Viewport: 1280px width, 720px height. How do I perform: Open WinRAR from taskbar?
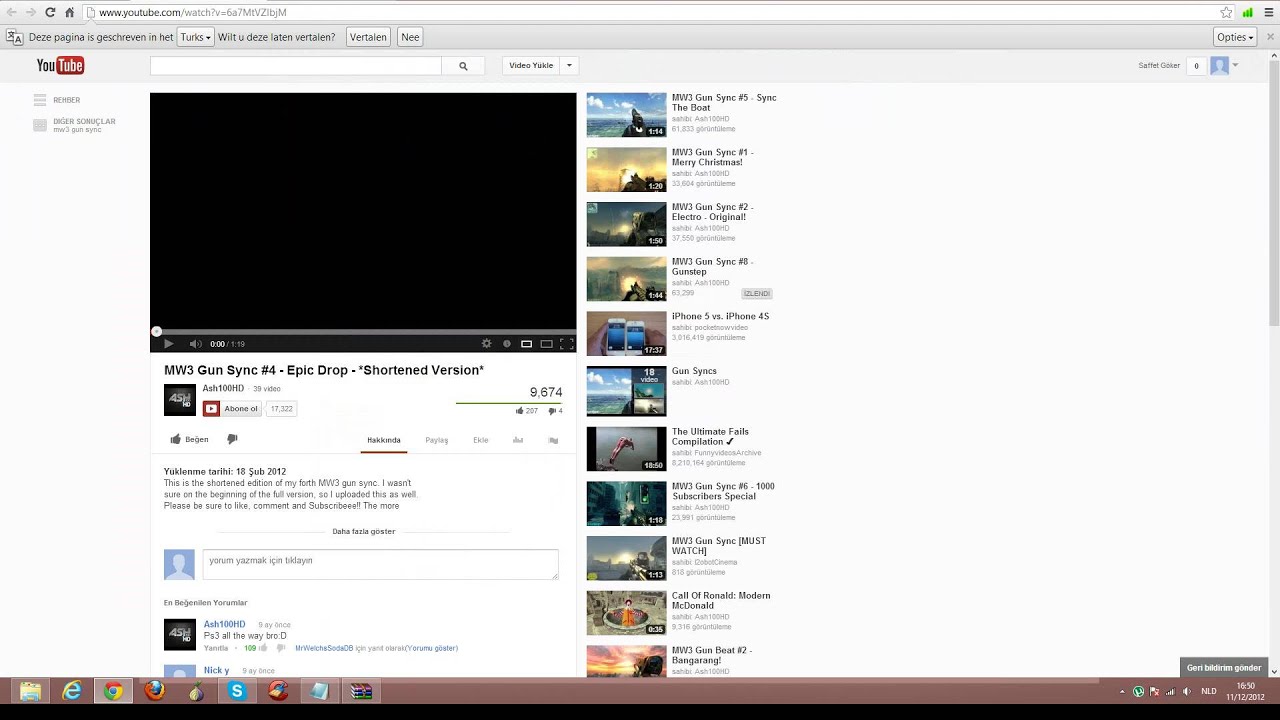[x=361, y=691]
